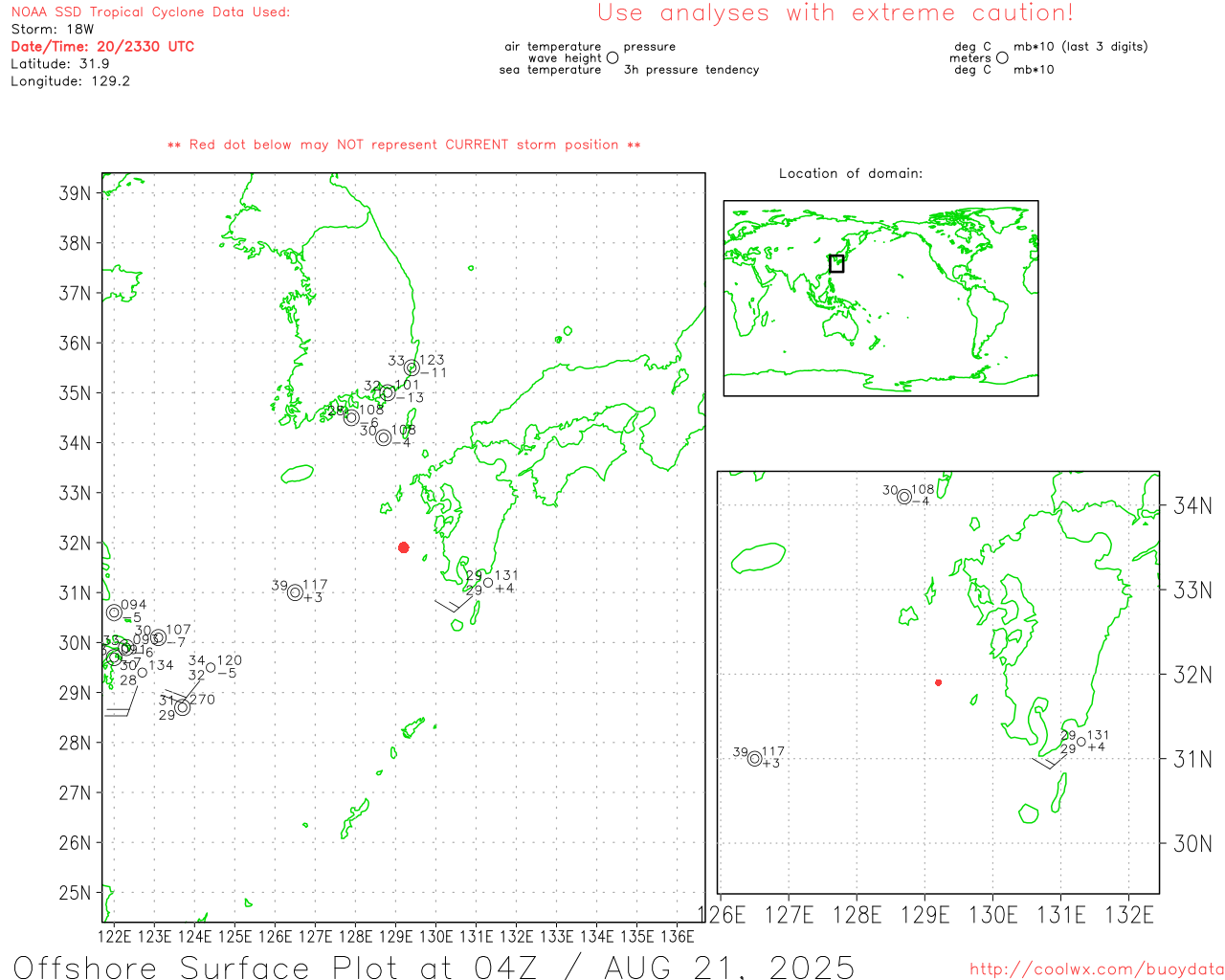
Task: Open the coolwx.com/buoydata link
Action: pos(1097,969)
